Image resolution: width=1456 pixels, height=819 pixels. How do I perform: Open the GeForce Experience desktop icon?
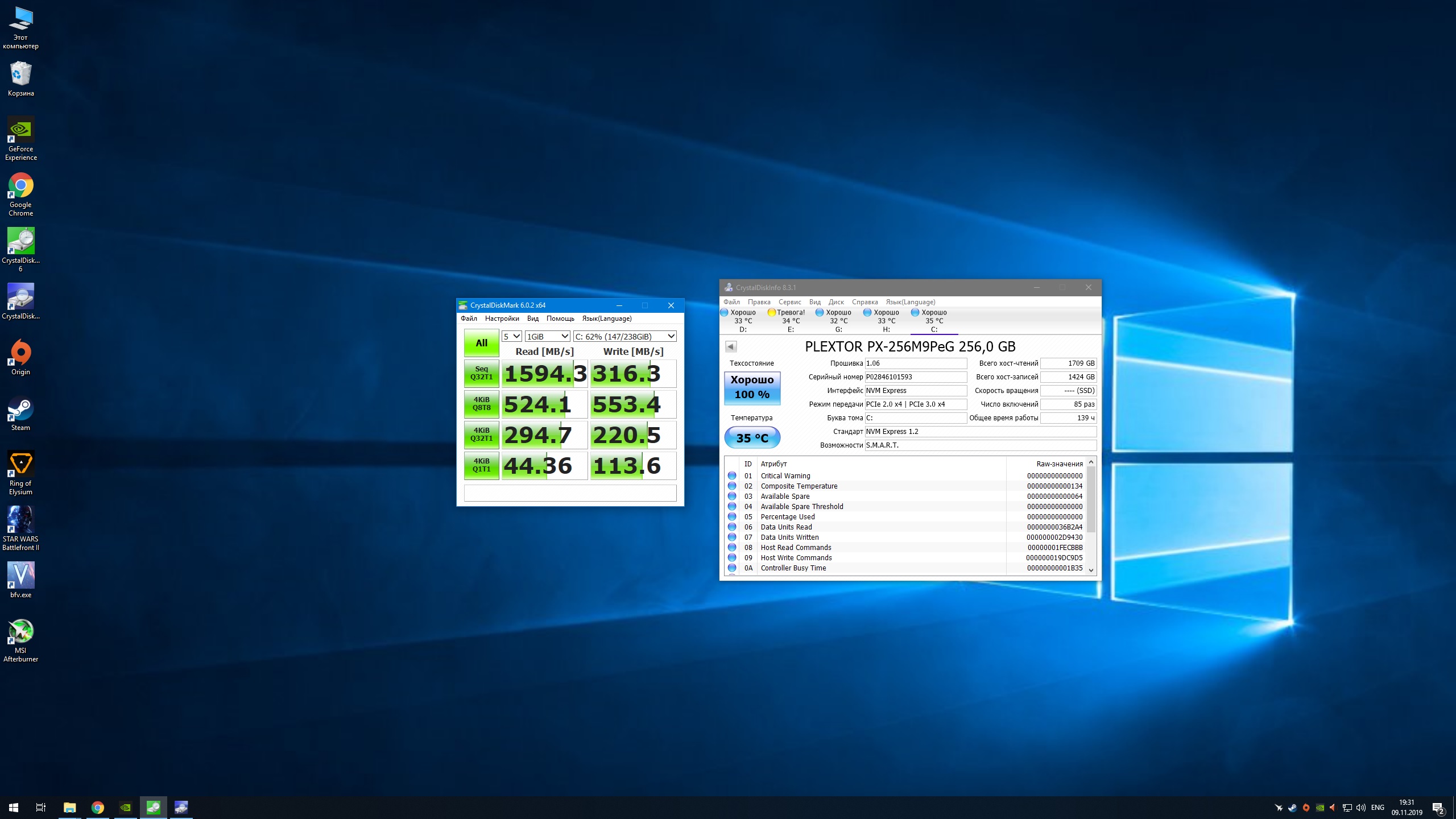(20, 131)
